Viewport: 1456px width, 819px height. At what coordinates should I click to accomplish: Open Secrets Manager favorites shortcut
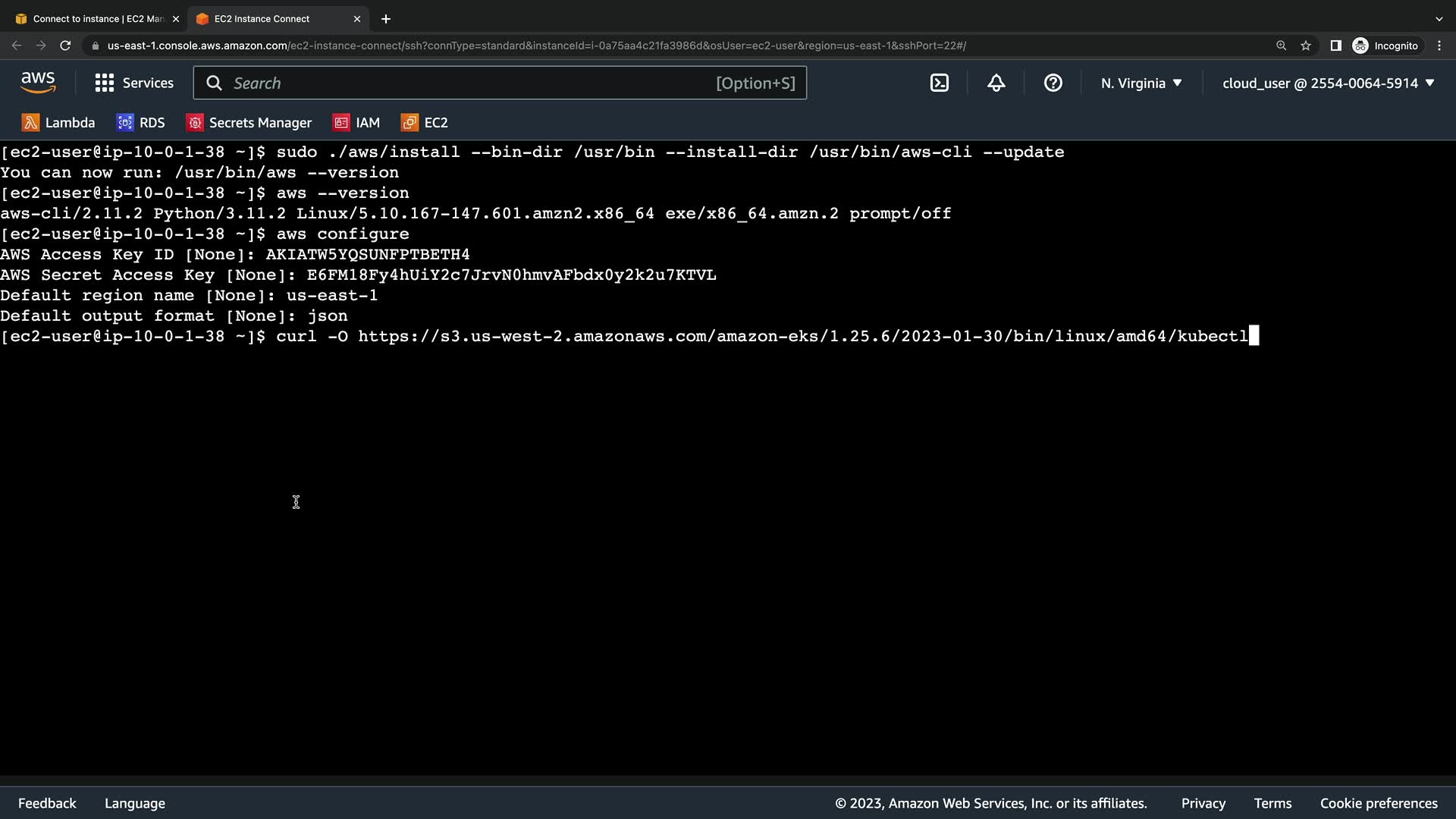coord(249,123)
